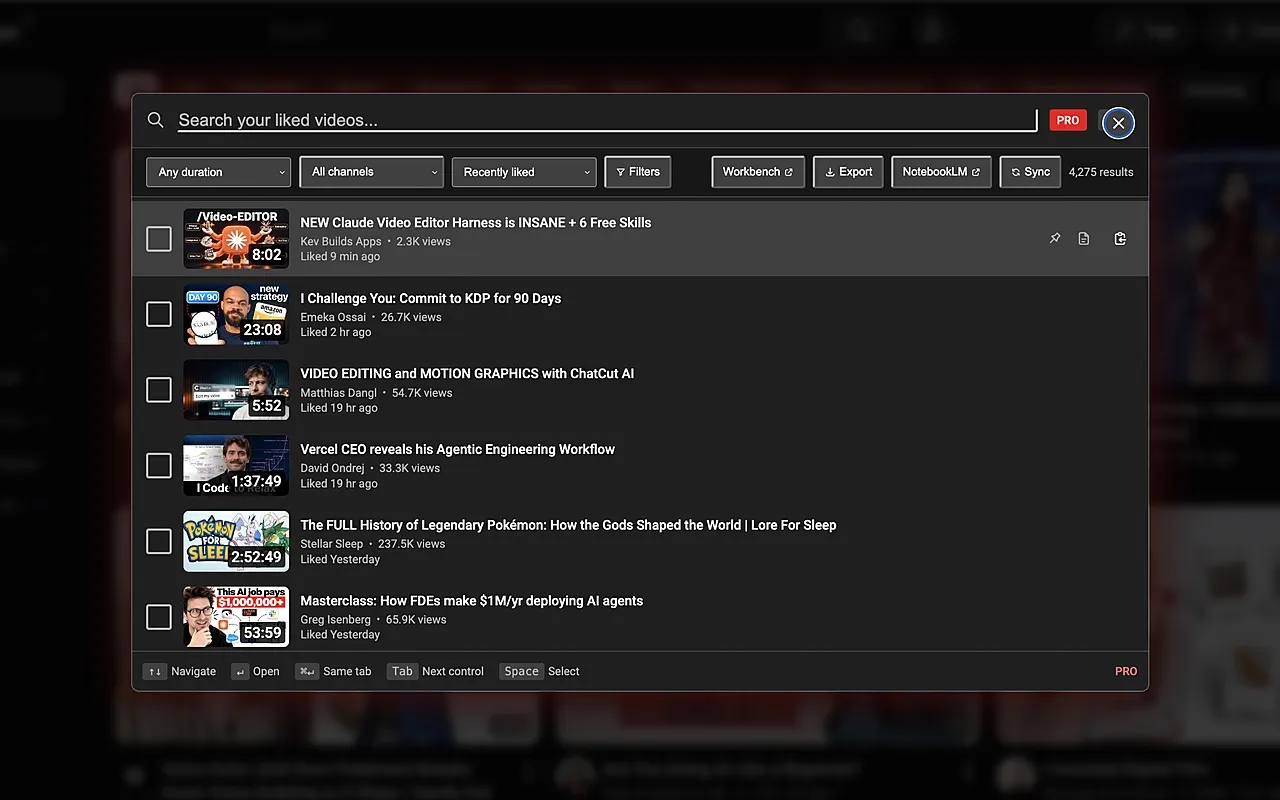Check the box beside the ChatCut AI video
The width and height of the screenshot is (1280, 800).
click(159, 390)
